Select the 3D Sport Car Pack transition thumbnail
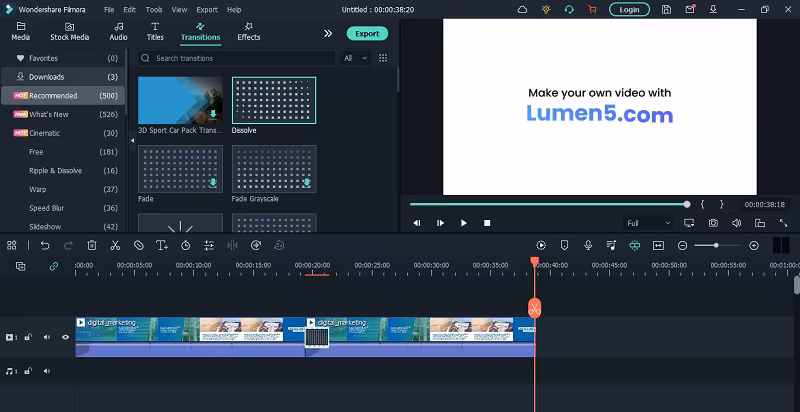 click(180, 100)
